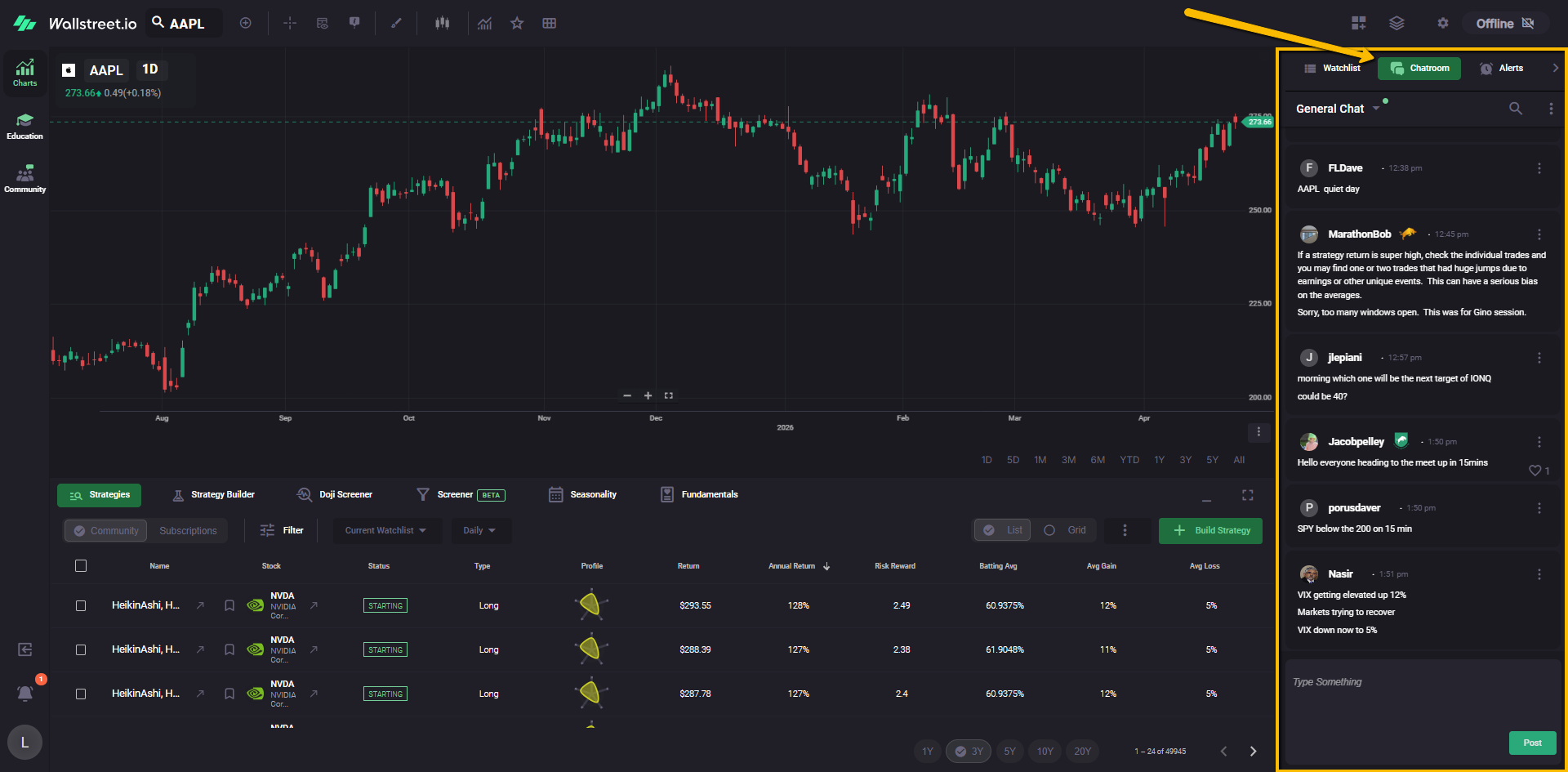The image size is (1568, 772).
Task: Click the candlestick chart type icon
Action: click(442, 24)
